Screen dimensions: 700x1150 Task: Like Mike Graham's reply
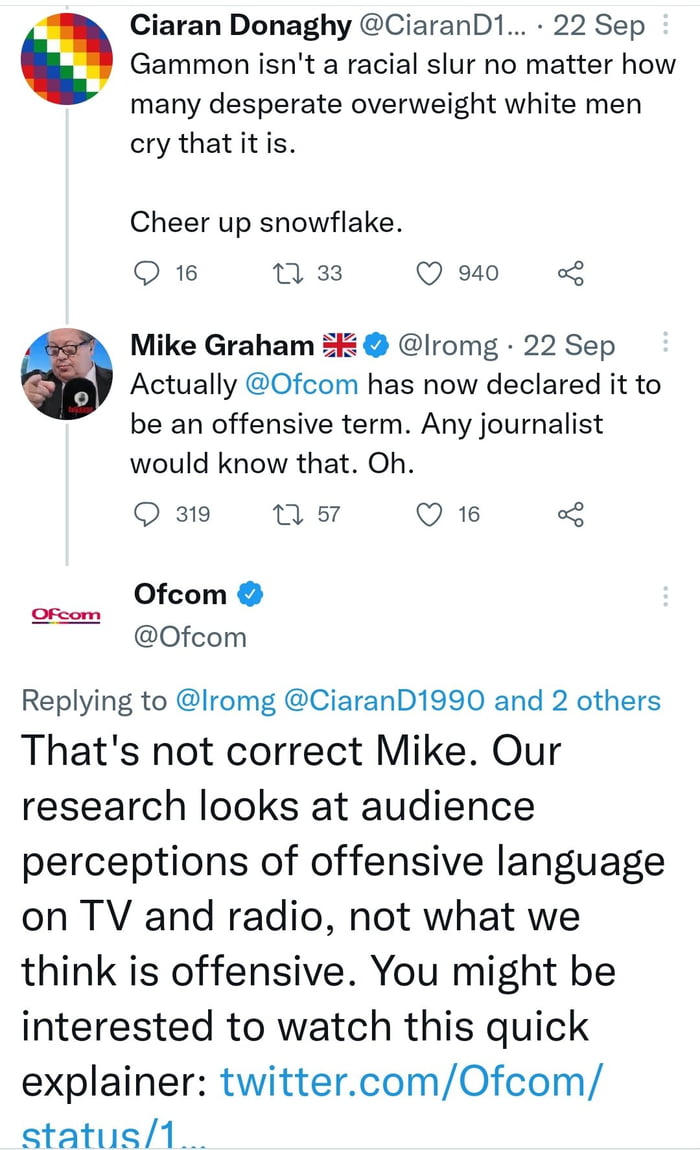click(430, 514)
